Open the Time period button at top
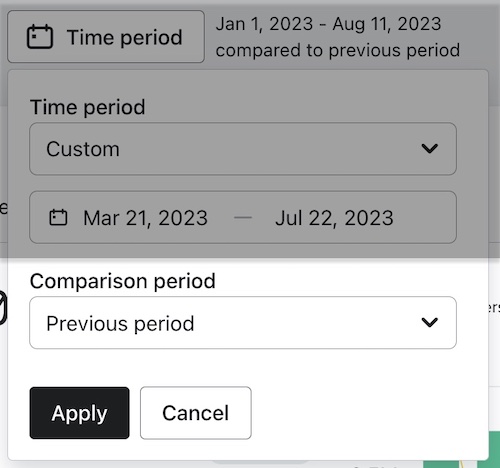 point(106,37)
